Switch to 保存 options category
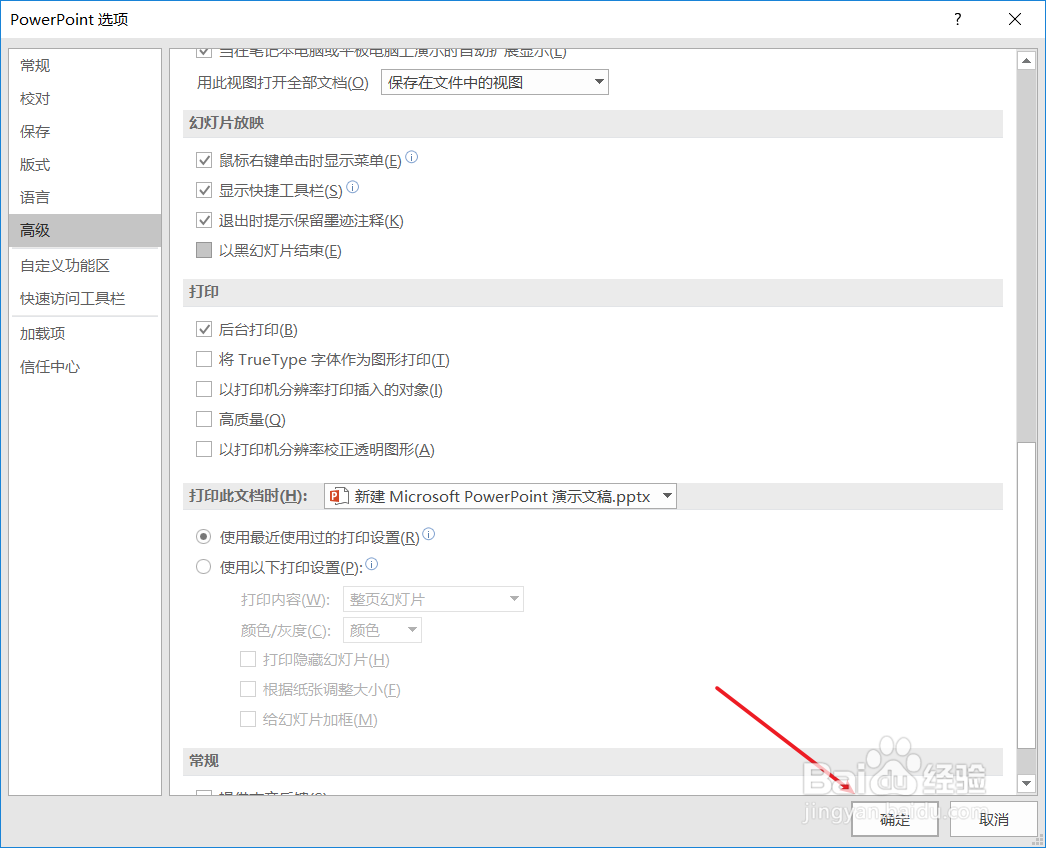Screen dimensions: 1046x848 [x=85, y=131]
